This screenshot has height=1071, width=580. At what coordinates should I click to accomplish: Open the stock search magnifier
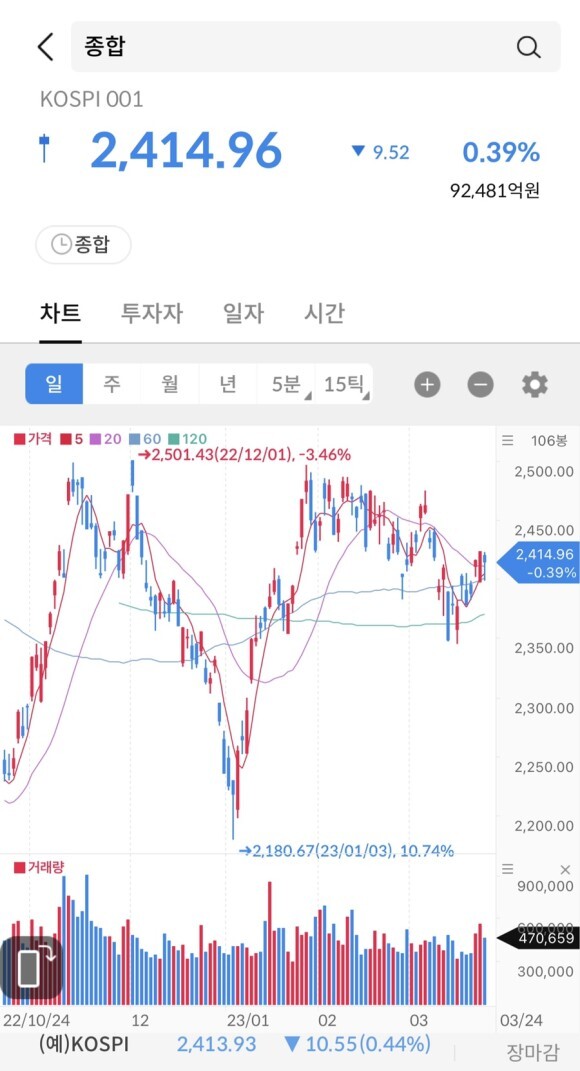(528, 46)
